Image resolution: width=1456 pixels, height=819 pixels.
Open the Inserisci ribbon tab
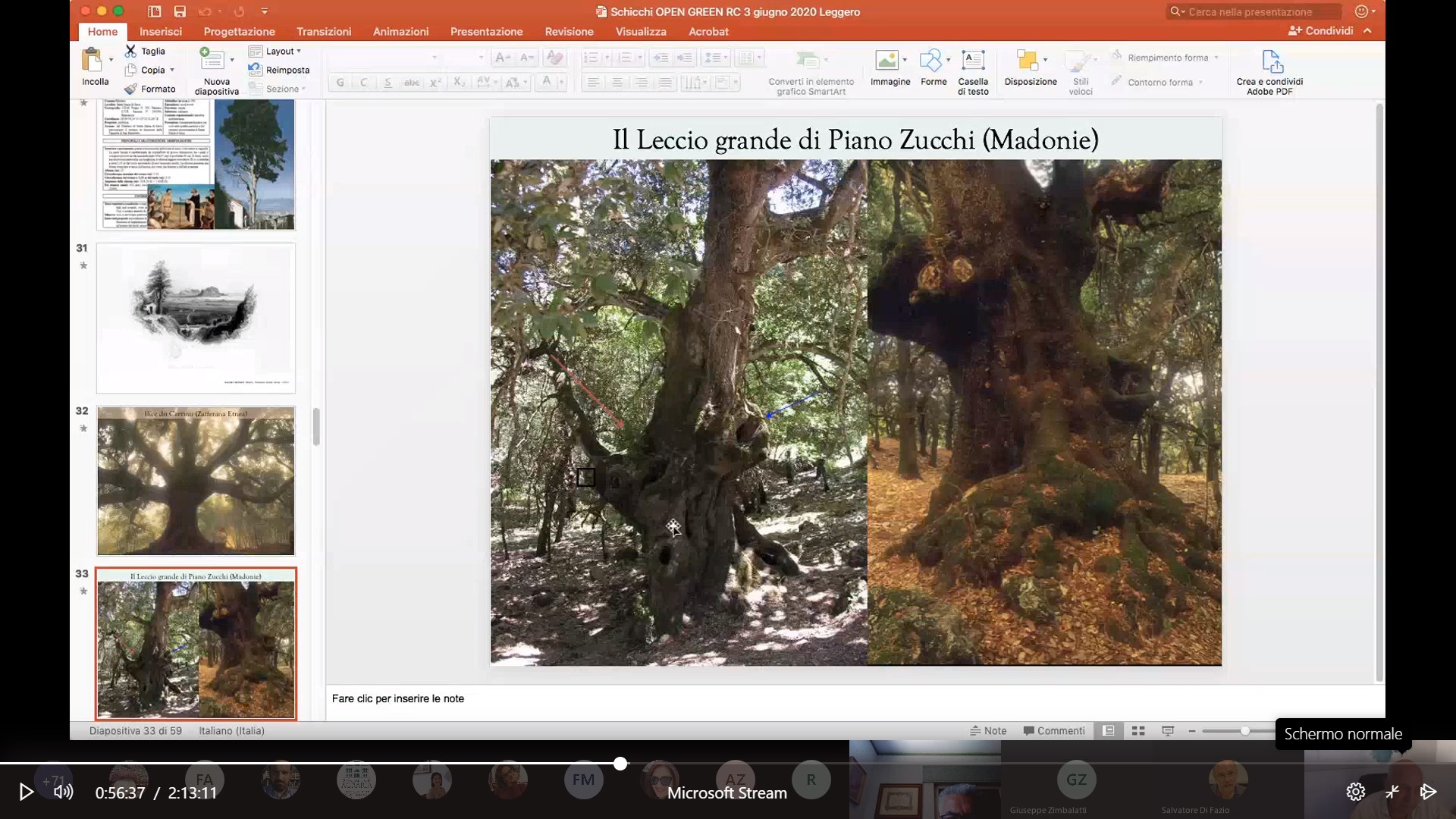point(160,31)
